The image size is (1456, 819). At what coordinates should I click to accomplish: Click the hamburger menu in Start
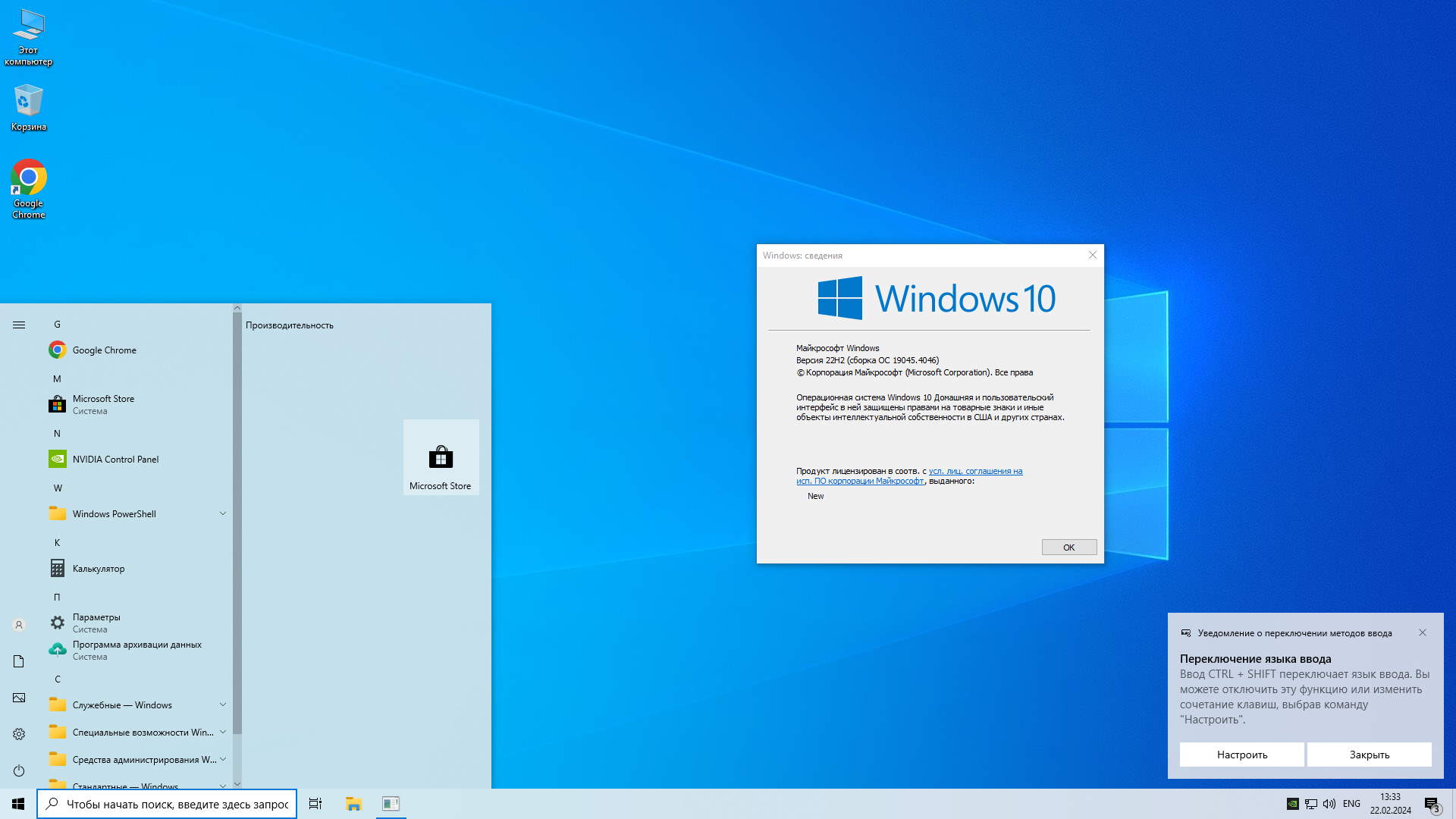coord(19,325)
